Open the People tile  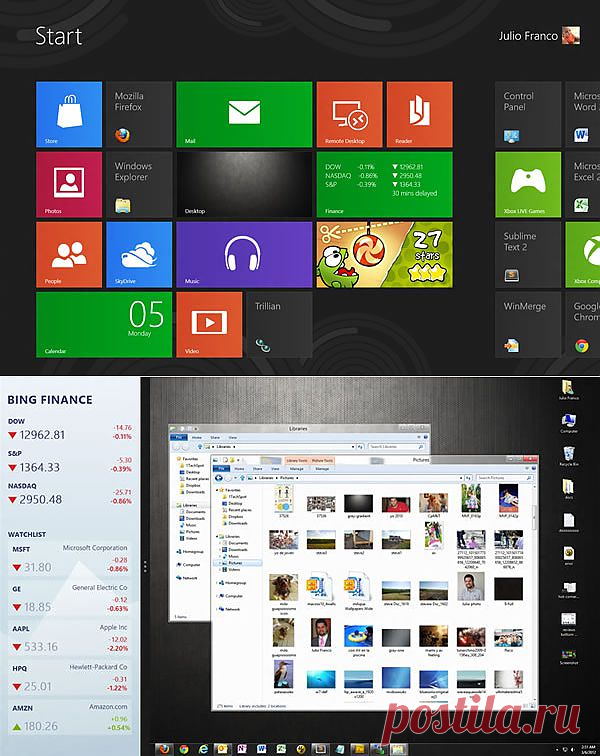pyautogui.click(x=69, y=255)
